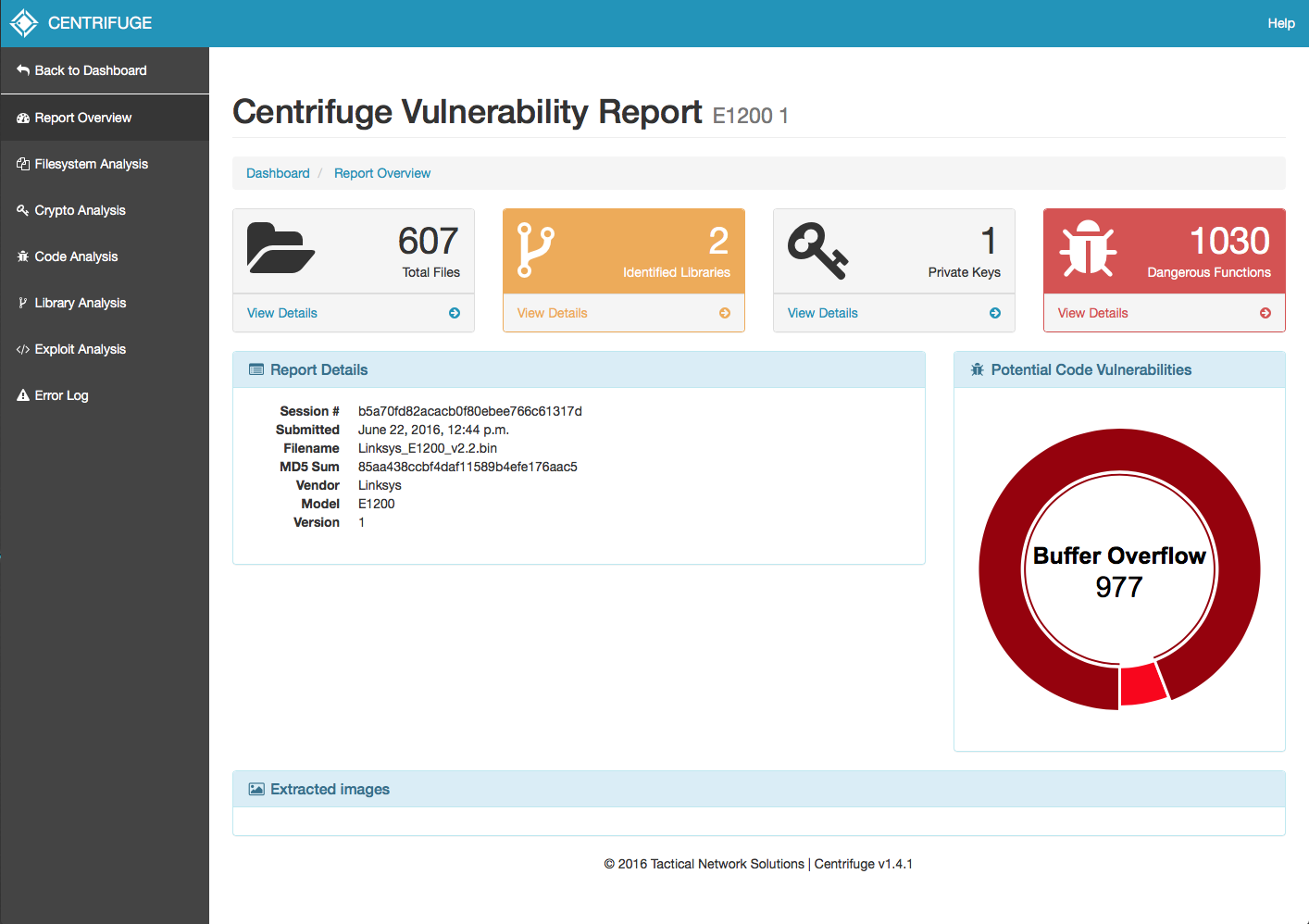1309x924 pixels.
Task: Click the folder icon in Total Files card
Action: tap(280, 249)
